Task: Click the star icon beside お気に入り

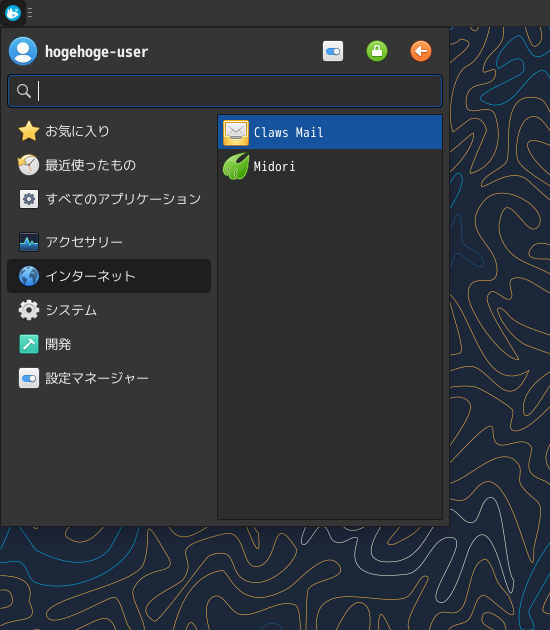Action: point(29,131)
